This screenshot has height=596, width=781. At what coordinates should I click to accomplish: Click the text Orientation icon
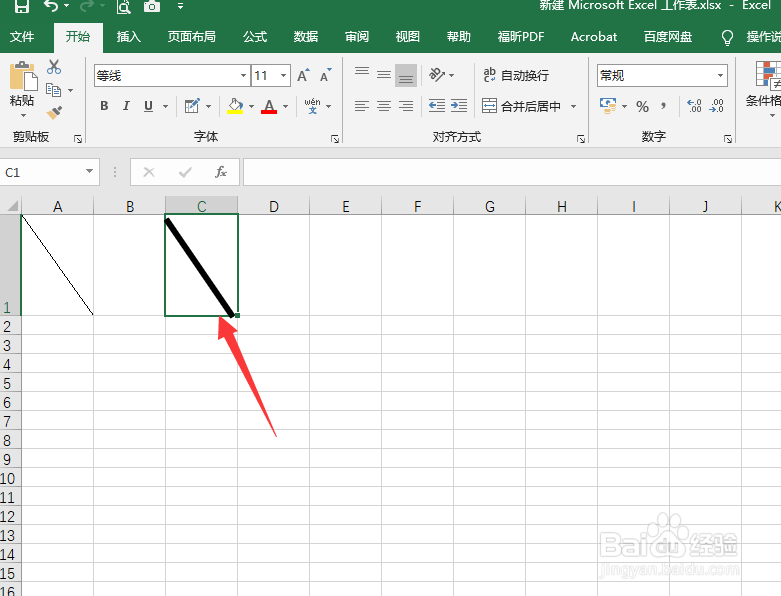point(437,75)
